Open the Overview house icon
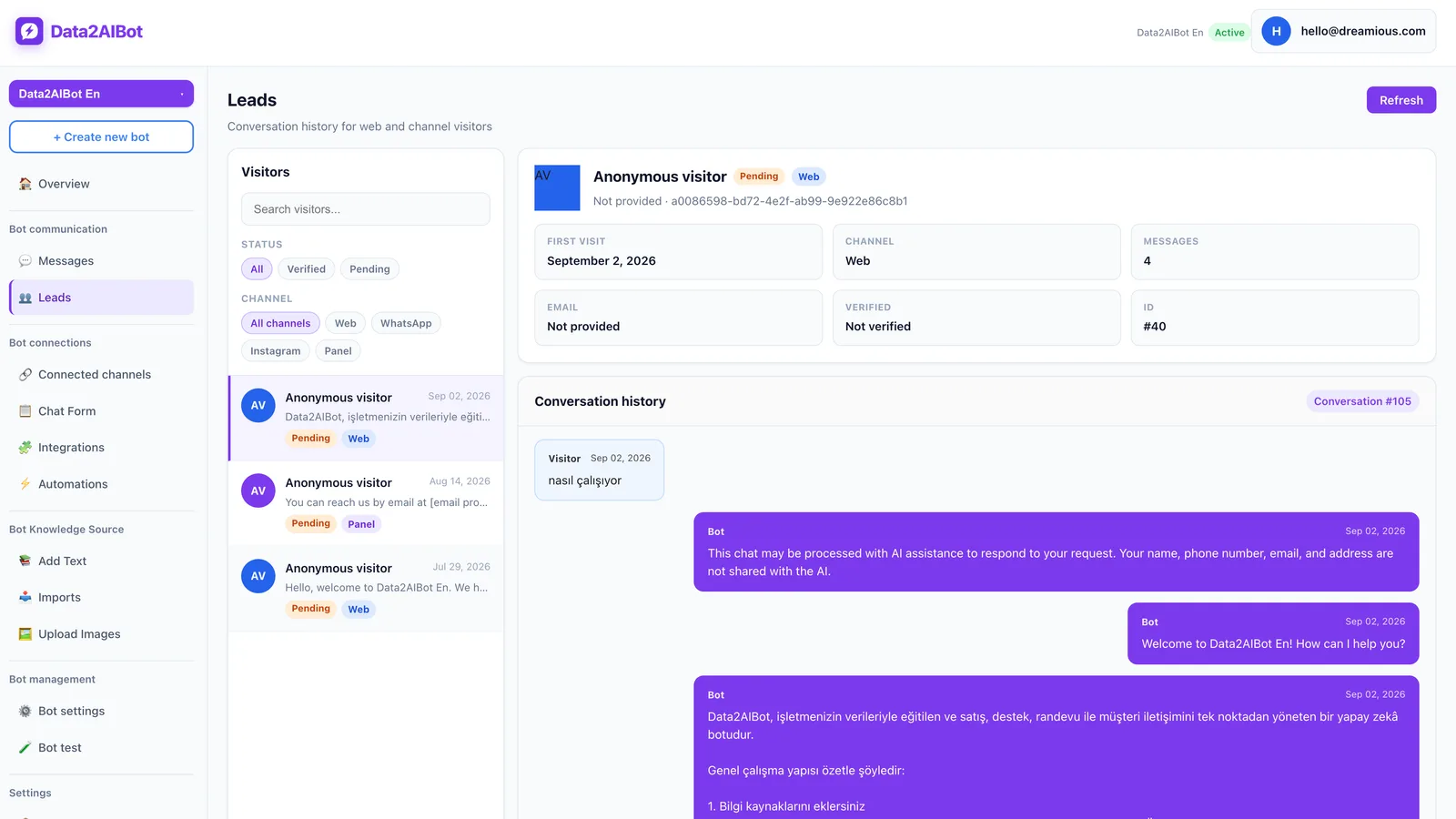Viewport: 1456px width, 819px height. click(x=25, y=184)
